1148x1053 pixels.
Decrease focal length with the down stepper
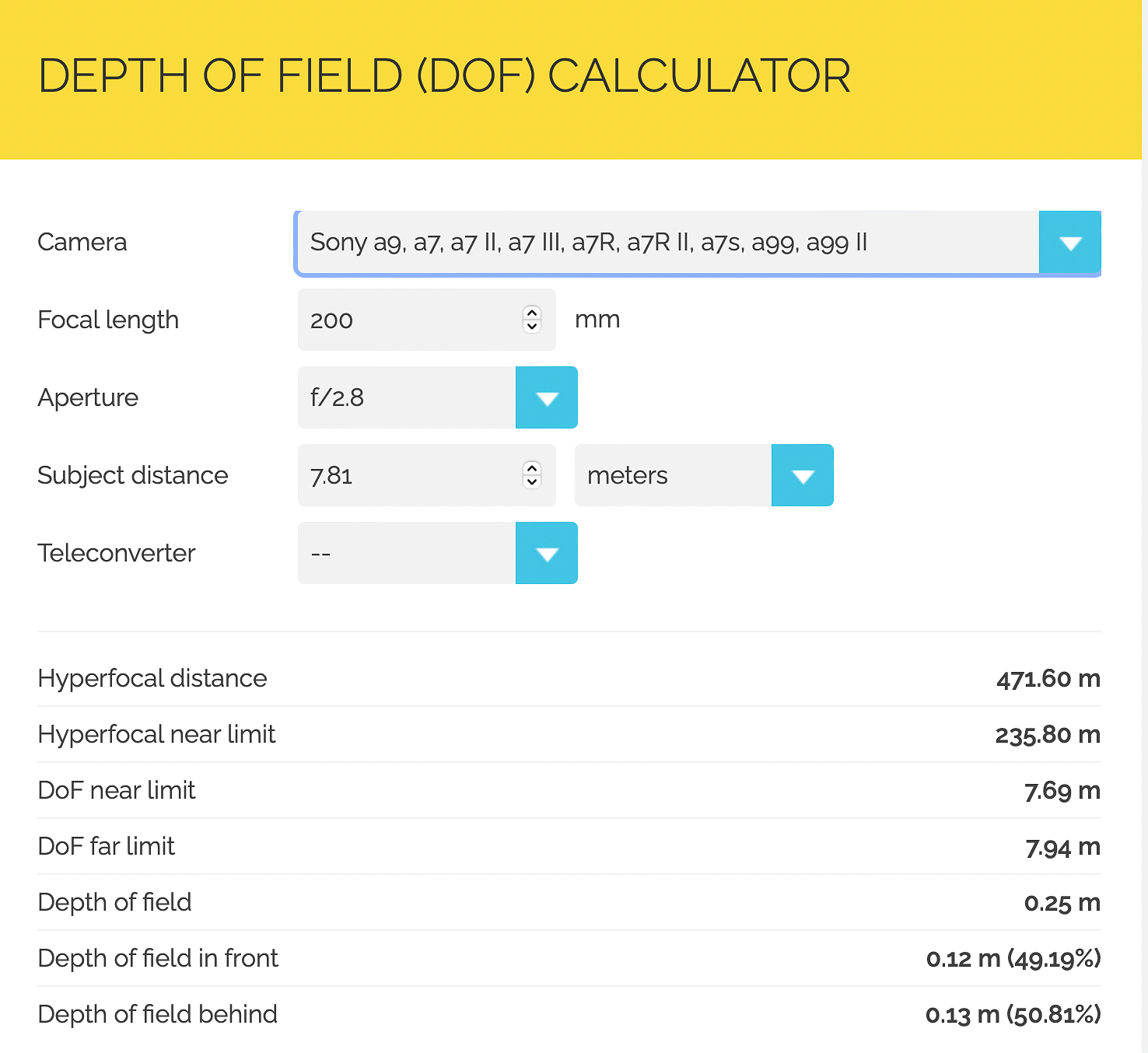pyautogui.click(x=532, y=327)
